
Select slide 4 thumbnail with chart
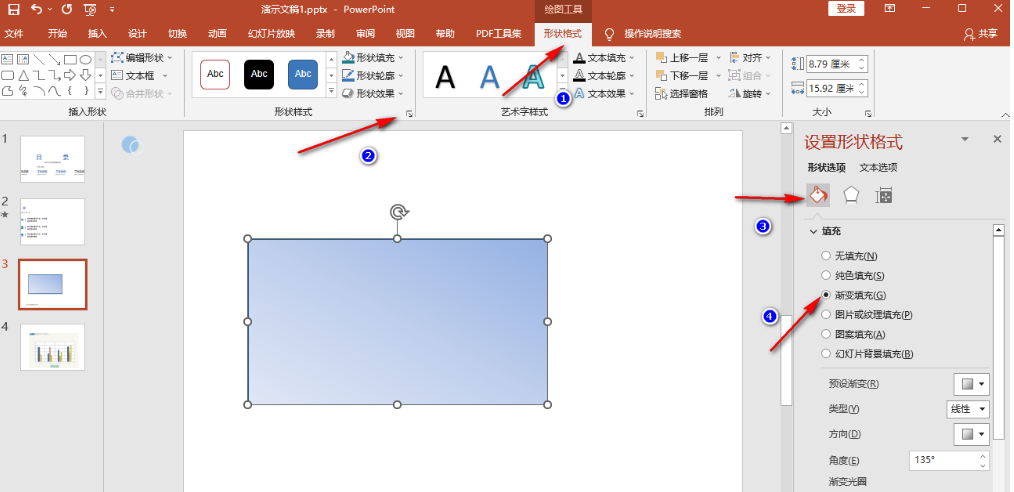click(x=52, y=347)
